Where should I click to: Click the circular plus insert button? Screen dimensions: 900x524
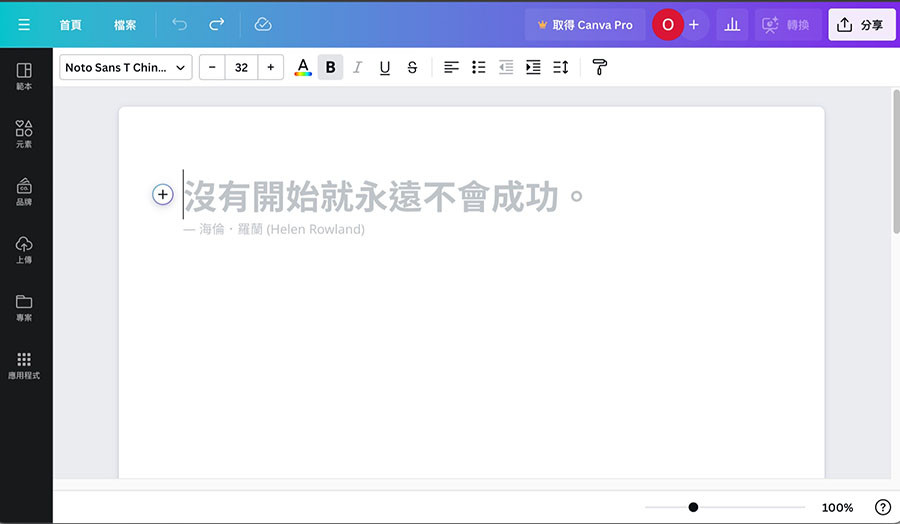click(x=162, y=195)
